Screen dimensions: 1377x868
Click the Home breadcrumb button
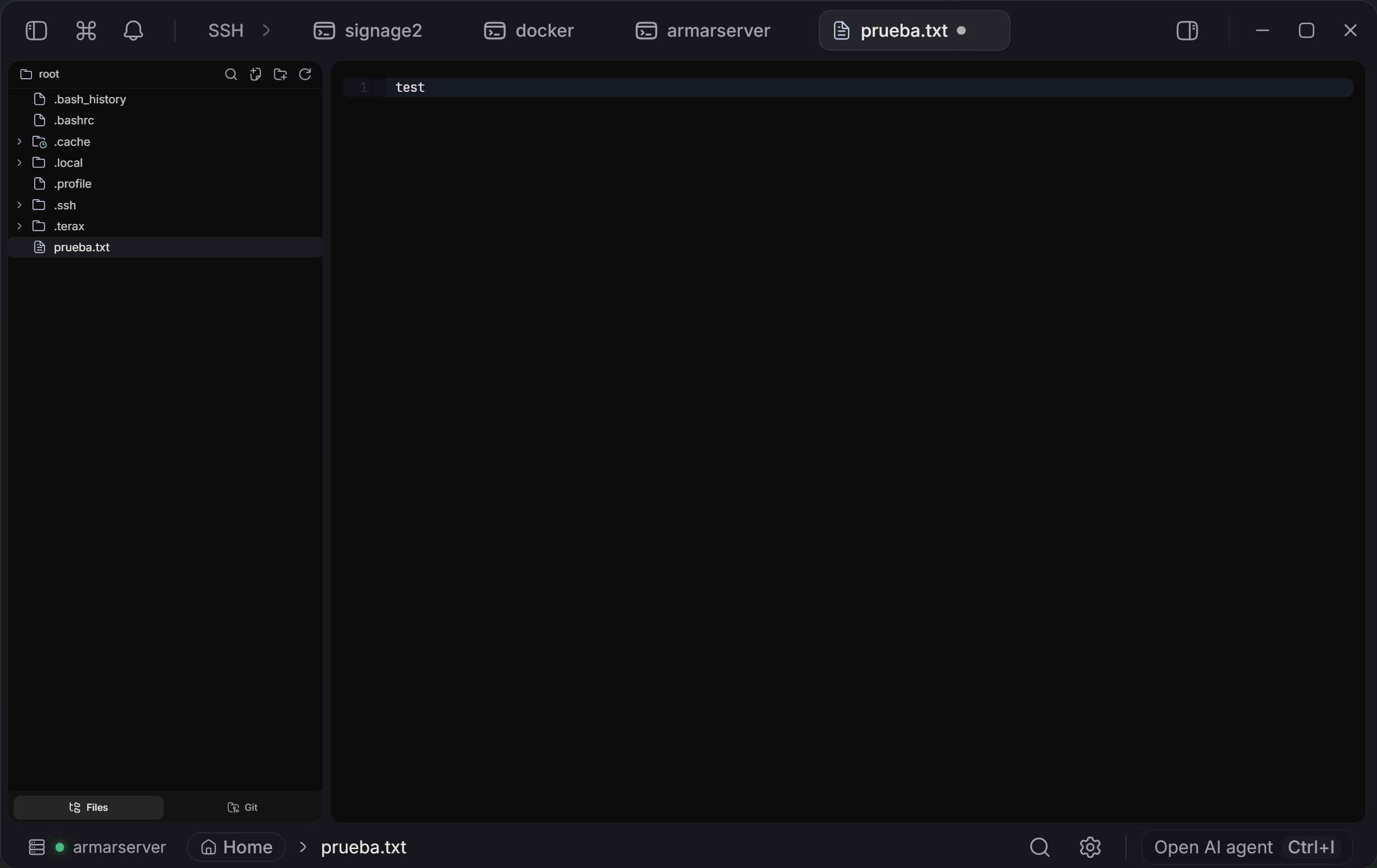tap(236, 847)
